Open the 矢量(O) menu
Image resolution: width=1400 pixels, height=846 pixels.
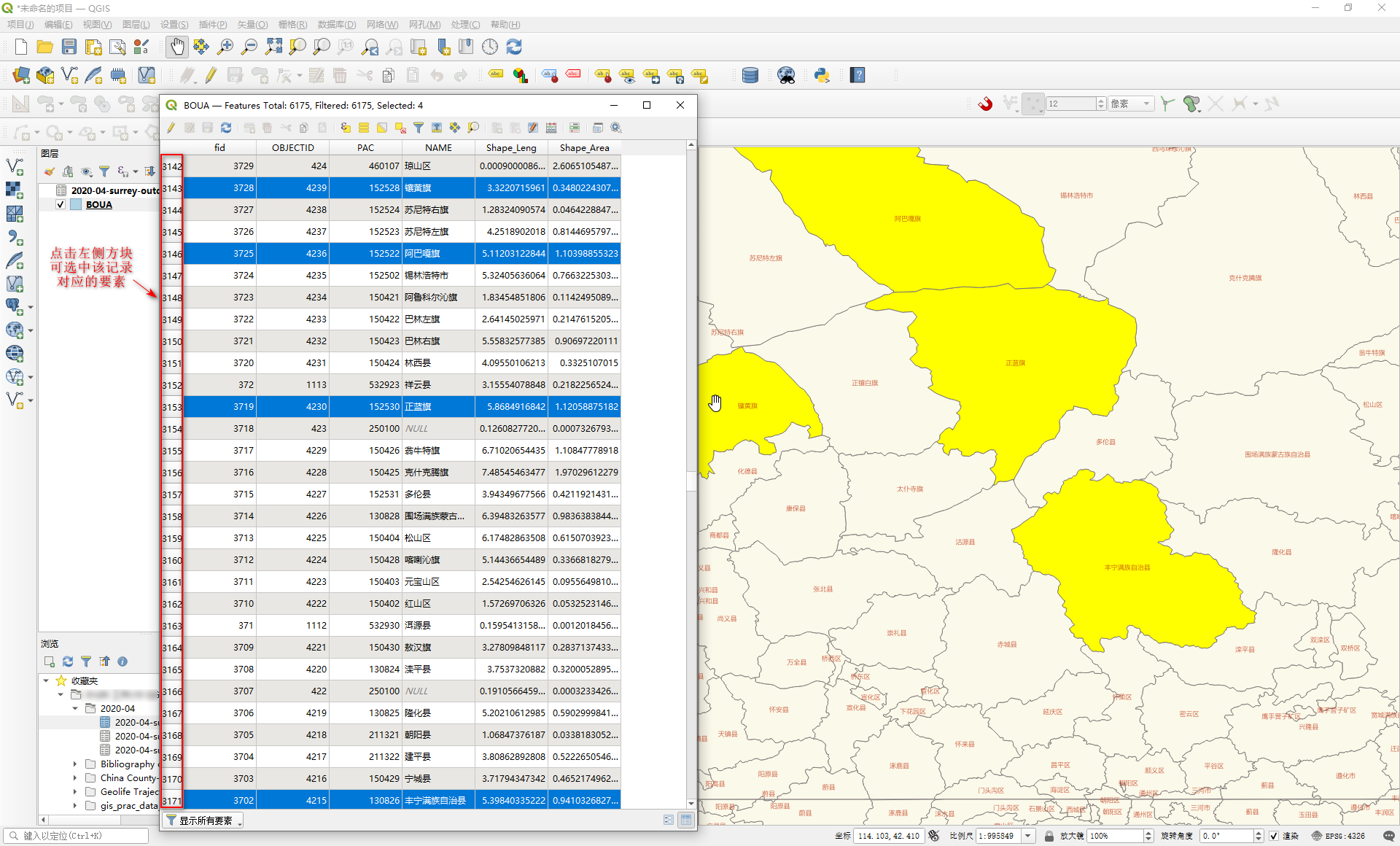click(x=252, y=24)
